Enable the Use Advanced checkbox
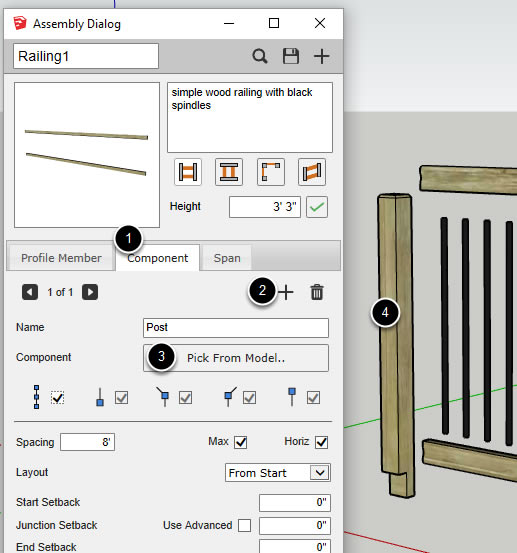The image size is (517, 553). click(244, 525)
